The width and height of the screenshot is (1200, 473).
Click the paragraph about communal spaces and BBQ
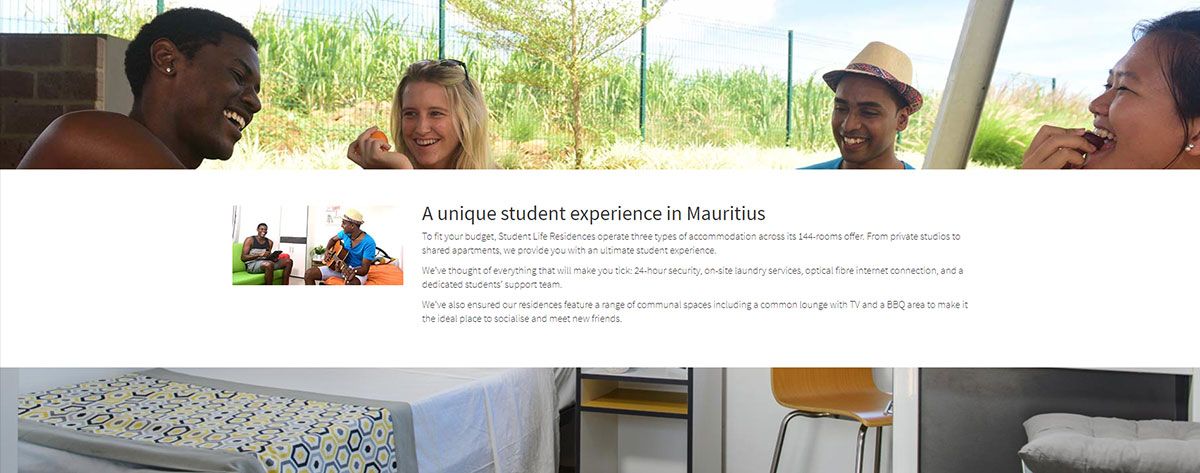[x=695, y=311]
